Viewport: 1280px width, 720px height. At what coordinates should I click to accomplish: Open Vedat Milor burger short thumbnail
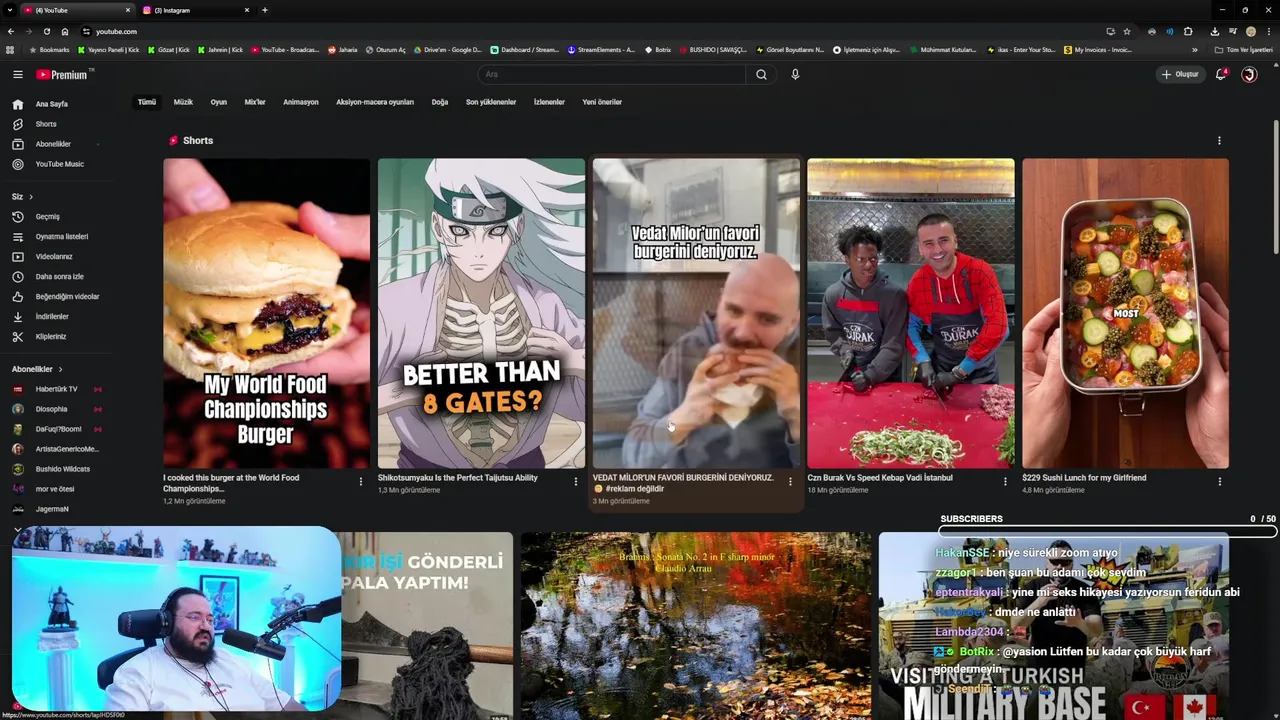(x=696, y=313)
